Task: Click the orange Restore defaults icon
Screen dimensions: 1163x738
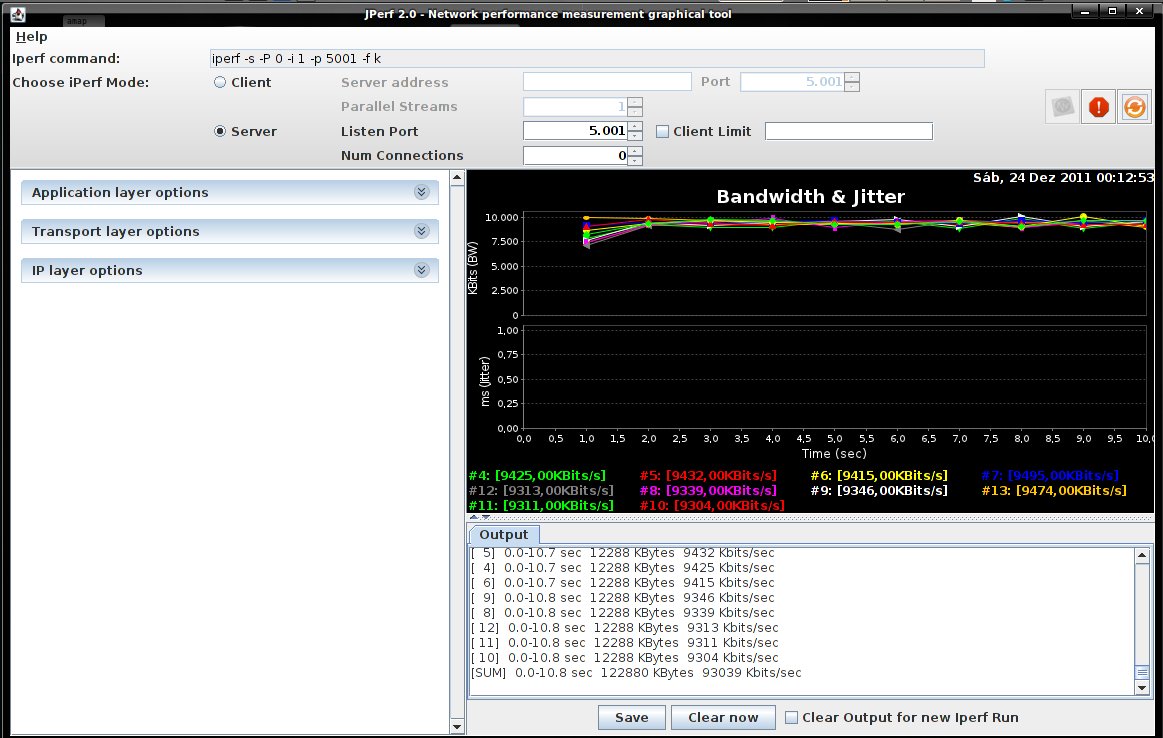Action: 1135,107
